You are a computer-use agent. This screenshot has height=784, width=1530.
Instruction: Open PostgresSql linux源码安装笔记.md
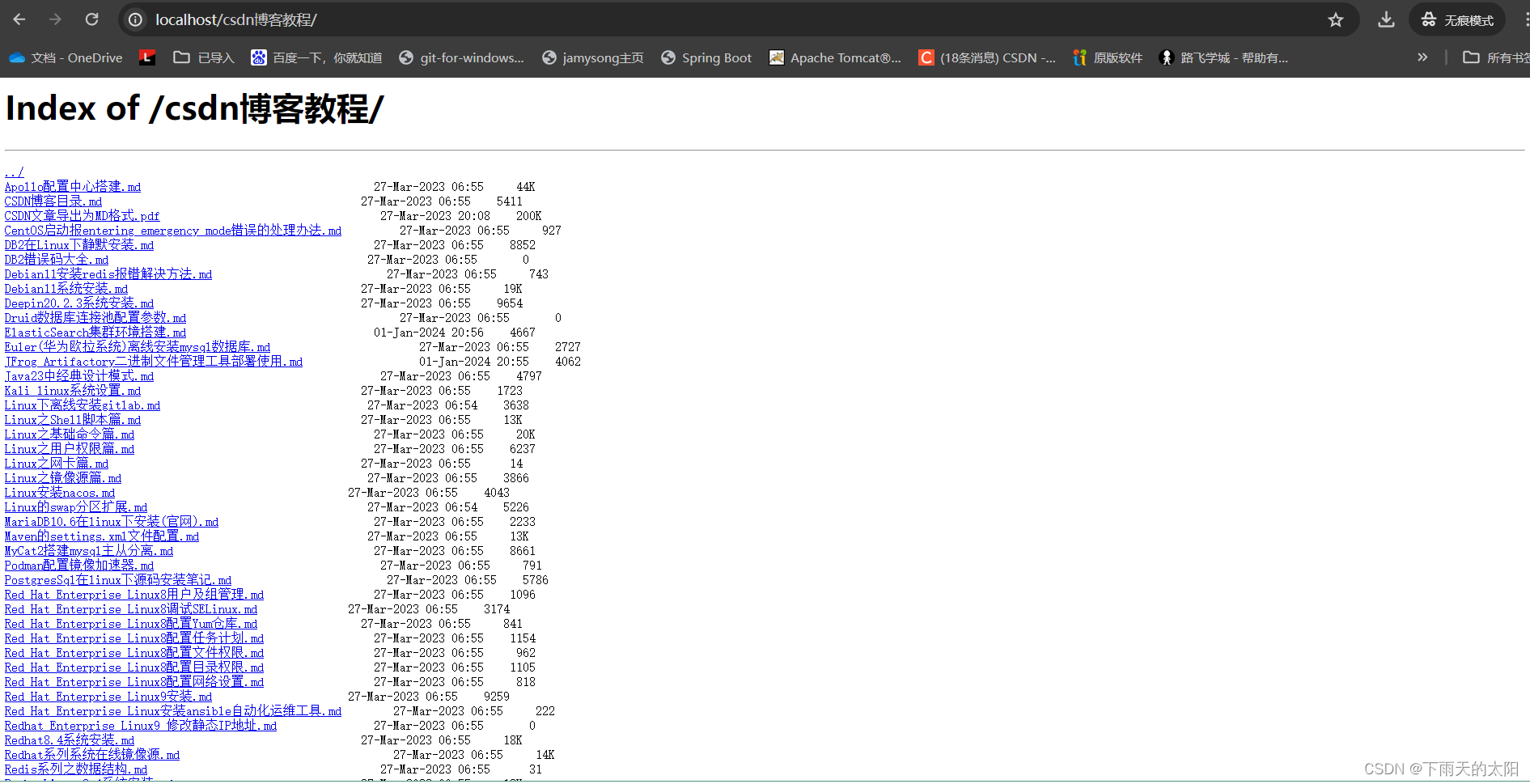tap(118, 580)
